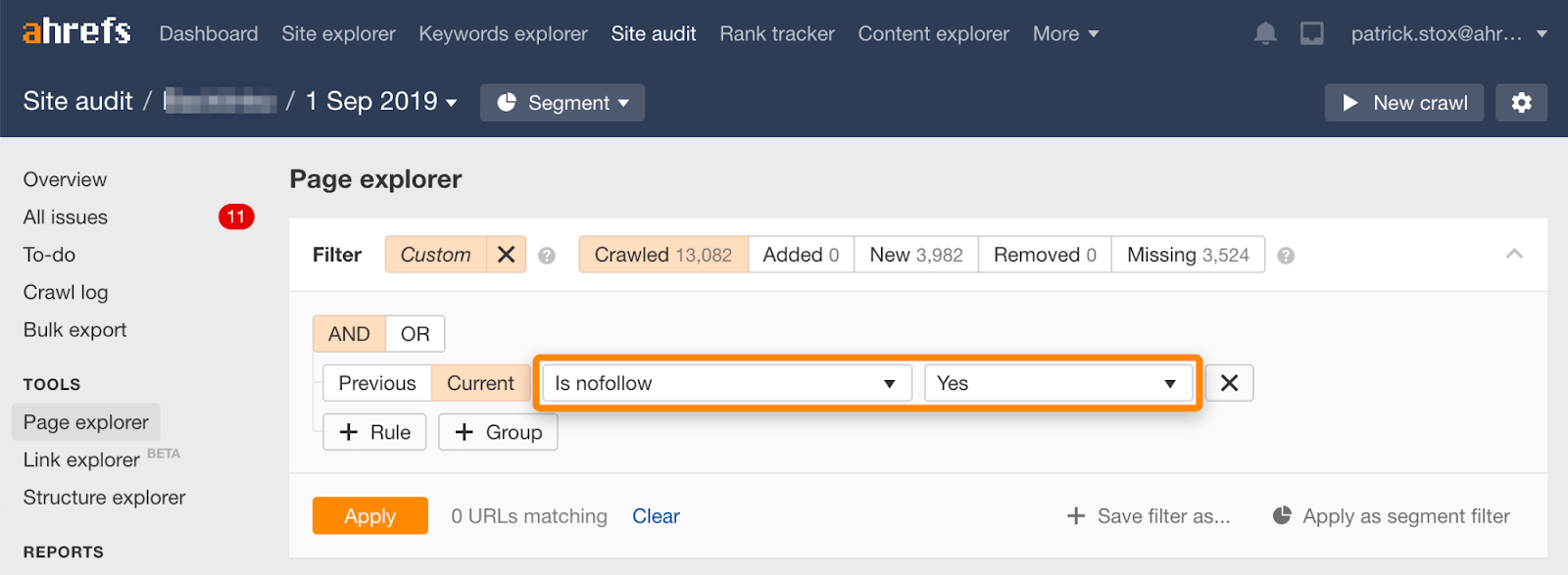Open the Yes value dropdown
Viewport: 1568px width, 575px height.
(1057, 383)
